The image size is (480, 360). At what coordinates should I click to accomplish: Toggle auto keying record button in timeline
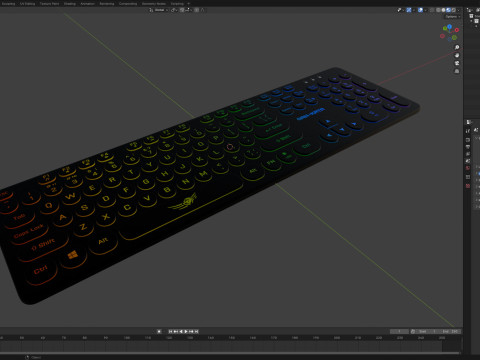pos(159,331)
